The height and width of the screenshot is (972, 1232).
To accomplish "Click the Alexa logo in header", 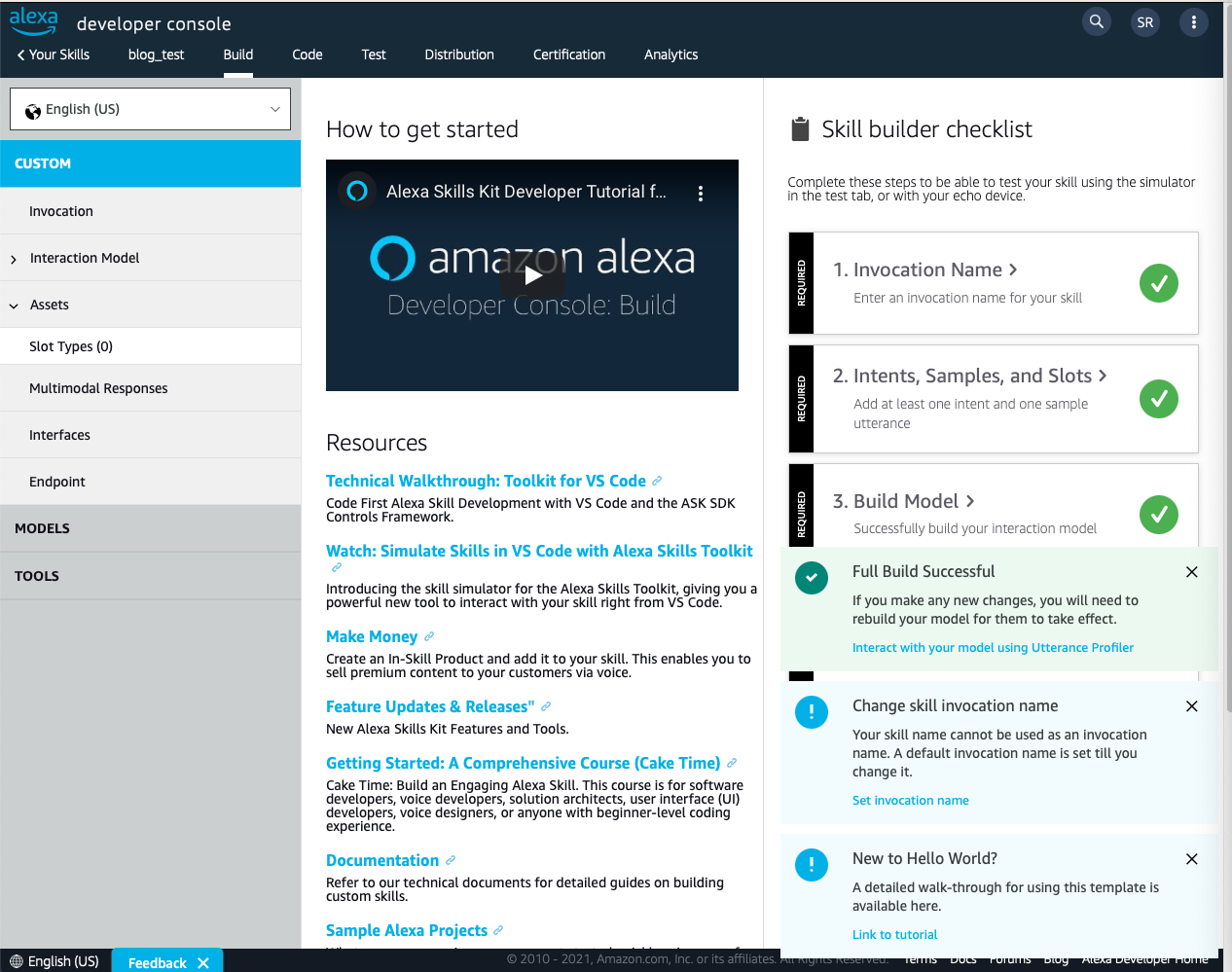I will (34, 21).
